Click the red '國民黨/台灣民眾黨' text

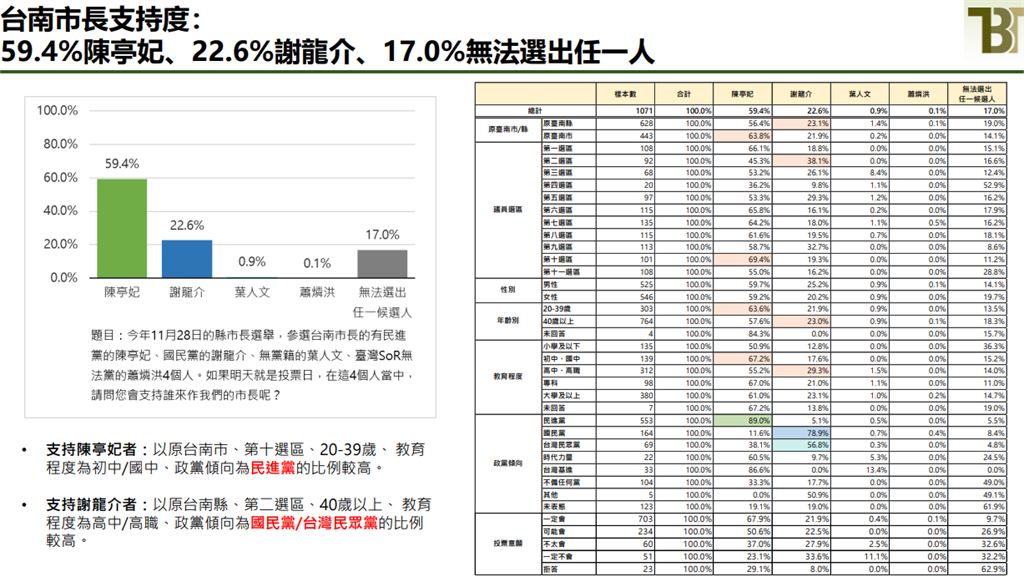coord(314,523)
